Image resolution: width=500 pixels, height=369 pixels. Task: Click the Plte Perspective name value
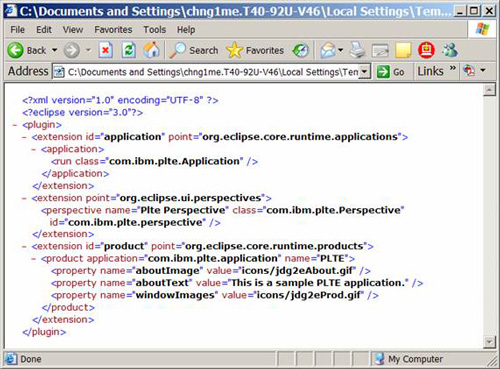183,210
